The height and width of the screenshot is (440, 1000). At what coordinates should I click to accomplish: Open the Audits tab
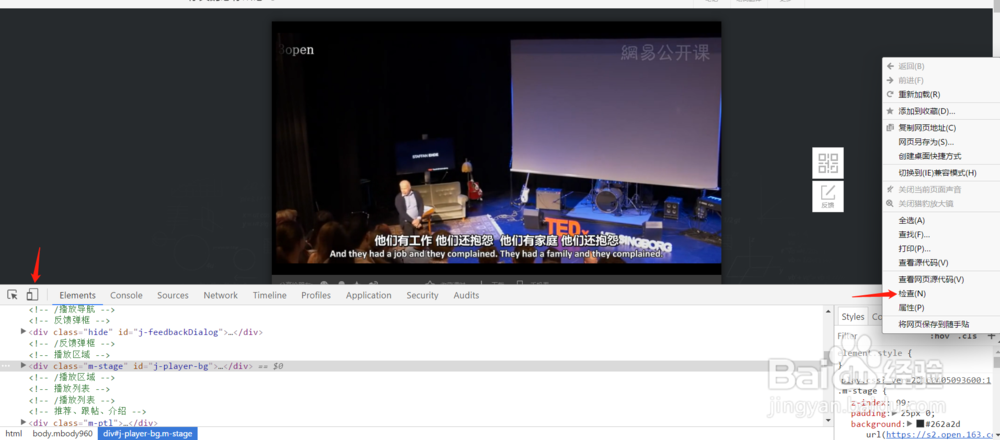pos(466,295)
